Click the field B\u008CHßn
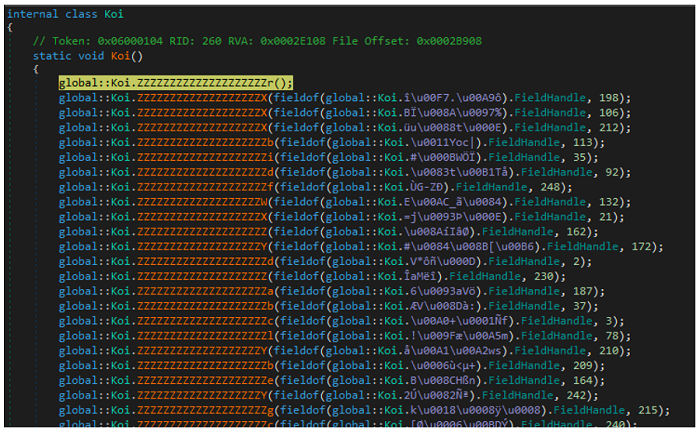 [x=443, y=380]
